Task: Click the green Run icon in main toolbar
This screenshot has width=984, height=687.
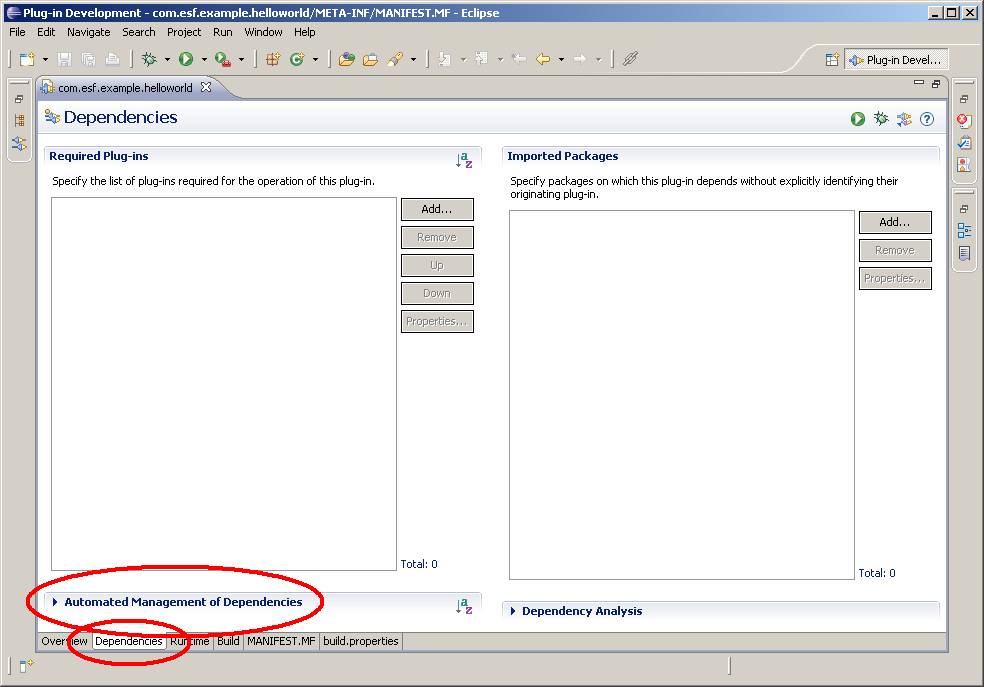Action: point(186,59)
